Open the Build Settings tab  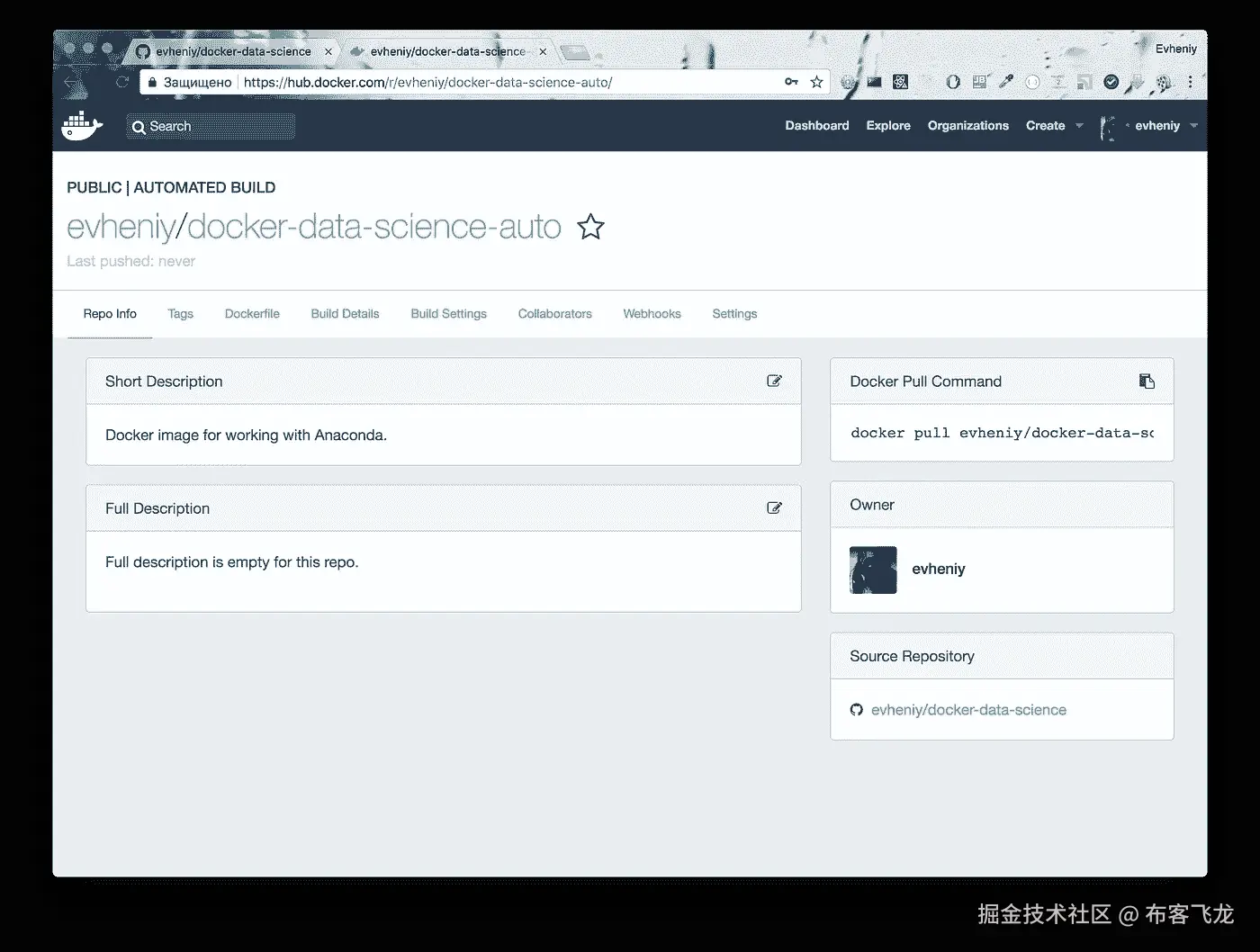click(448, 314)
